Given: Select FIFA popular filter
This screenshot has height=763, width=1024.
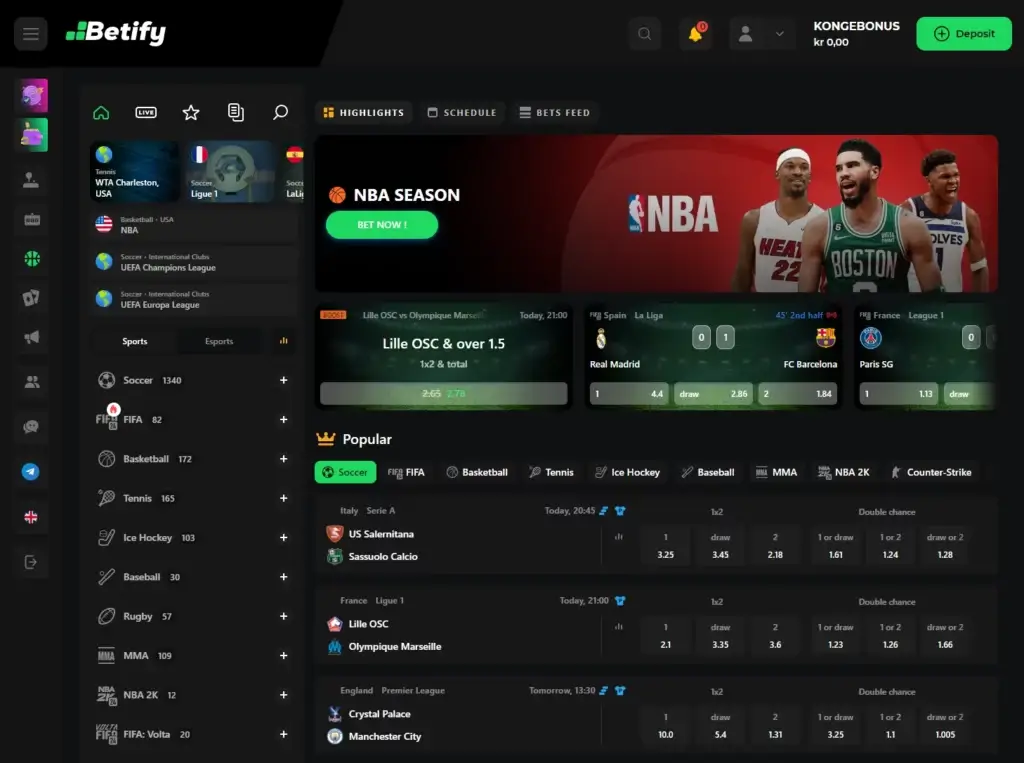Looking at the screenshot, I should (x=406, y=472).
